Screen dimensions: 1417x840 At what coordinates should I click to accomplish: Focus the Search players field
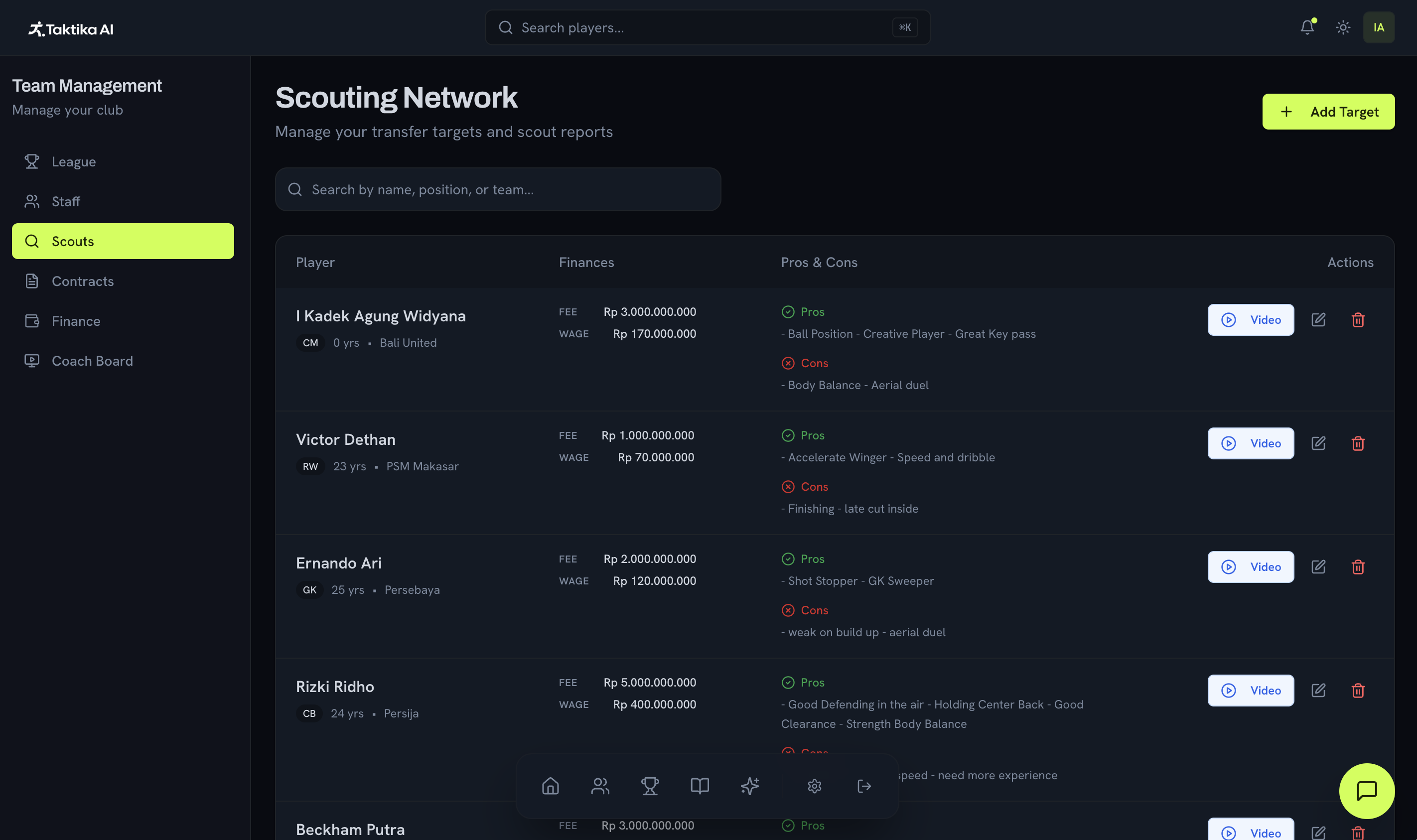(x=708, y=27)
